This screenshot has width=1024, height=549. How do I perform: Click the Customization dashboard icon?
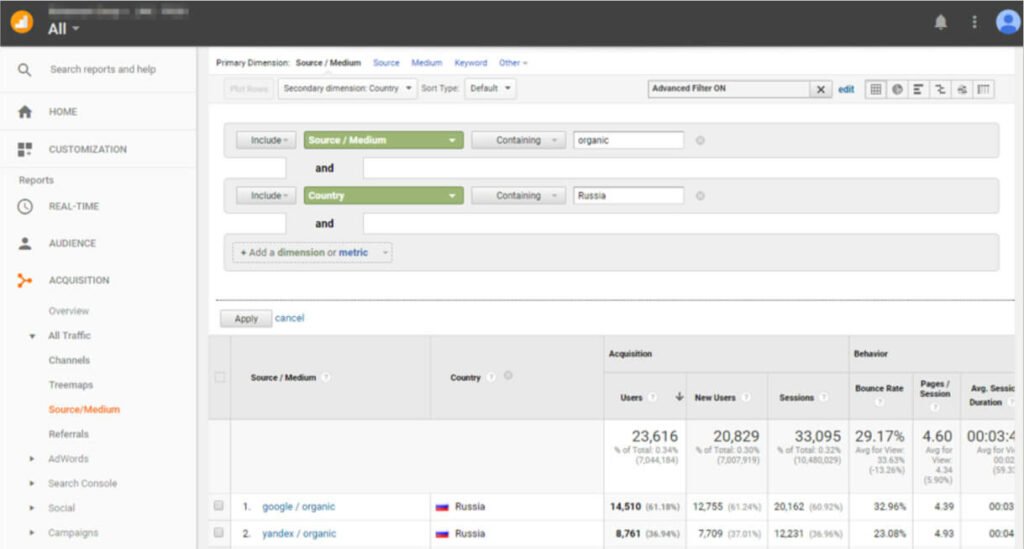(25, 149)
